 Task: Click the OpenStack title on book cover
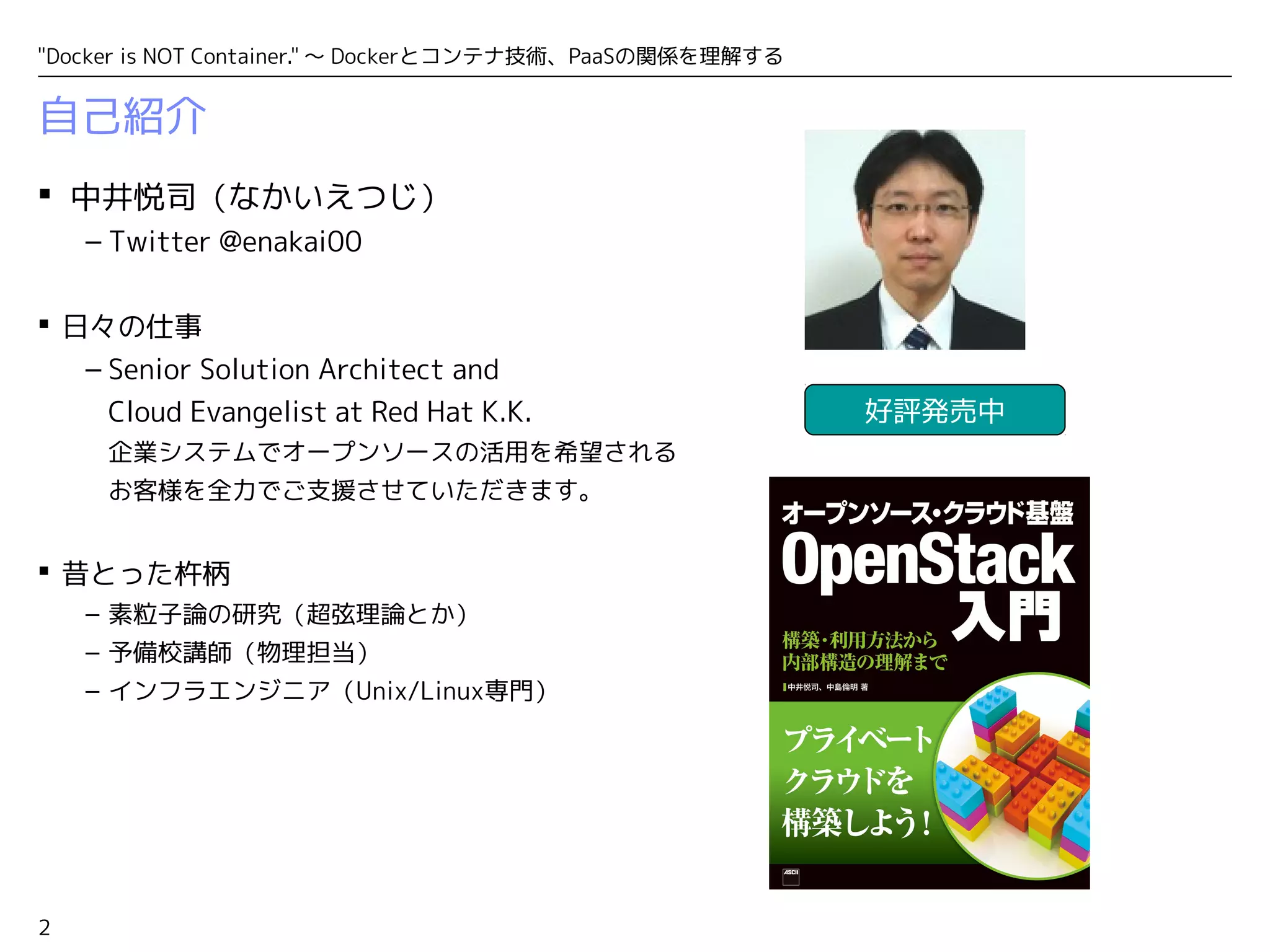[928, 560]
